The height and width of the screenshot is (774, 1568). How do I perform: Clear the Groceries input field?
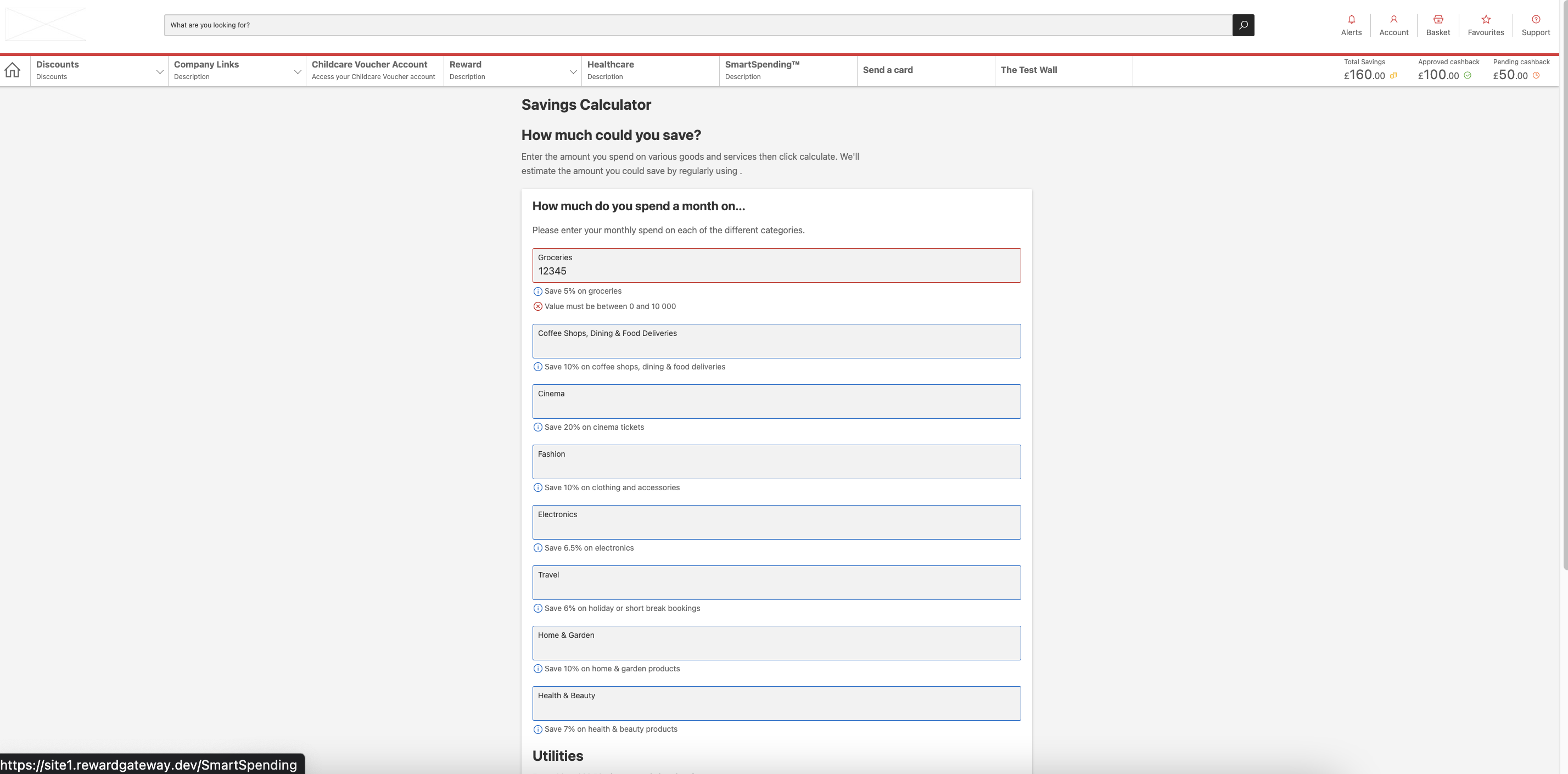pos(776,271)
